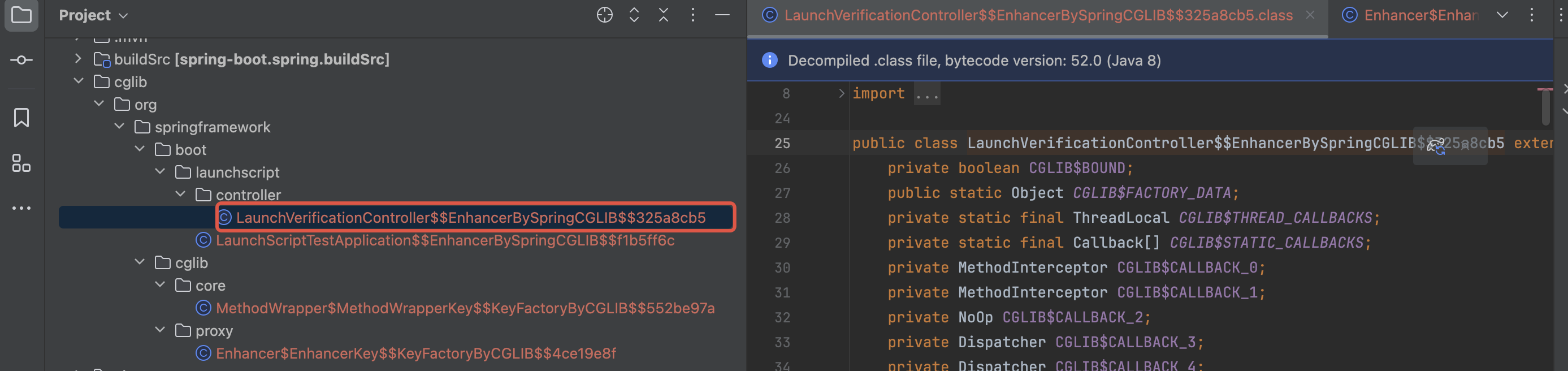The image size is (1568, 371).
Task: Click Collapse All icon in Project panel
Action: pyautogui.click(x=664, y=15)
